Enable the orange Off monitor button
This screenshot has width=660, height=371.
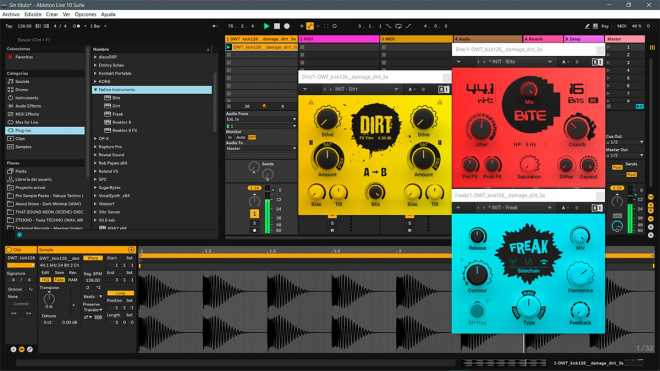[252, 137]
